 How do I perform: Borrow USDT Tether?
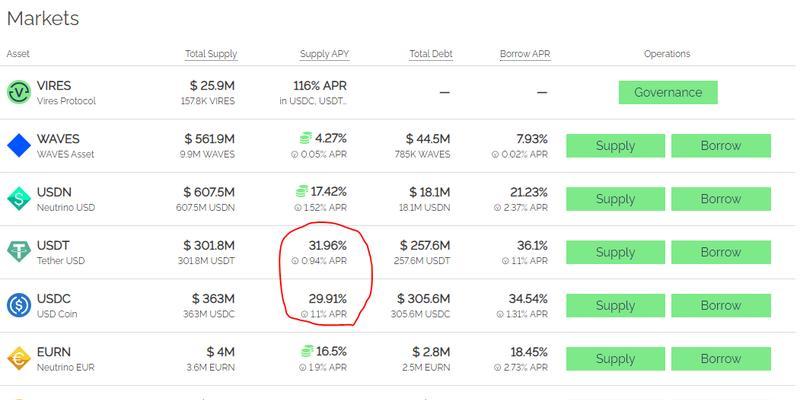coord(721,252)
